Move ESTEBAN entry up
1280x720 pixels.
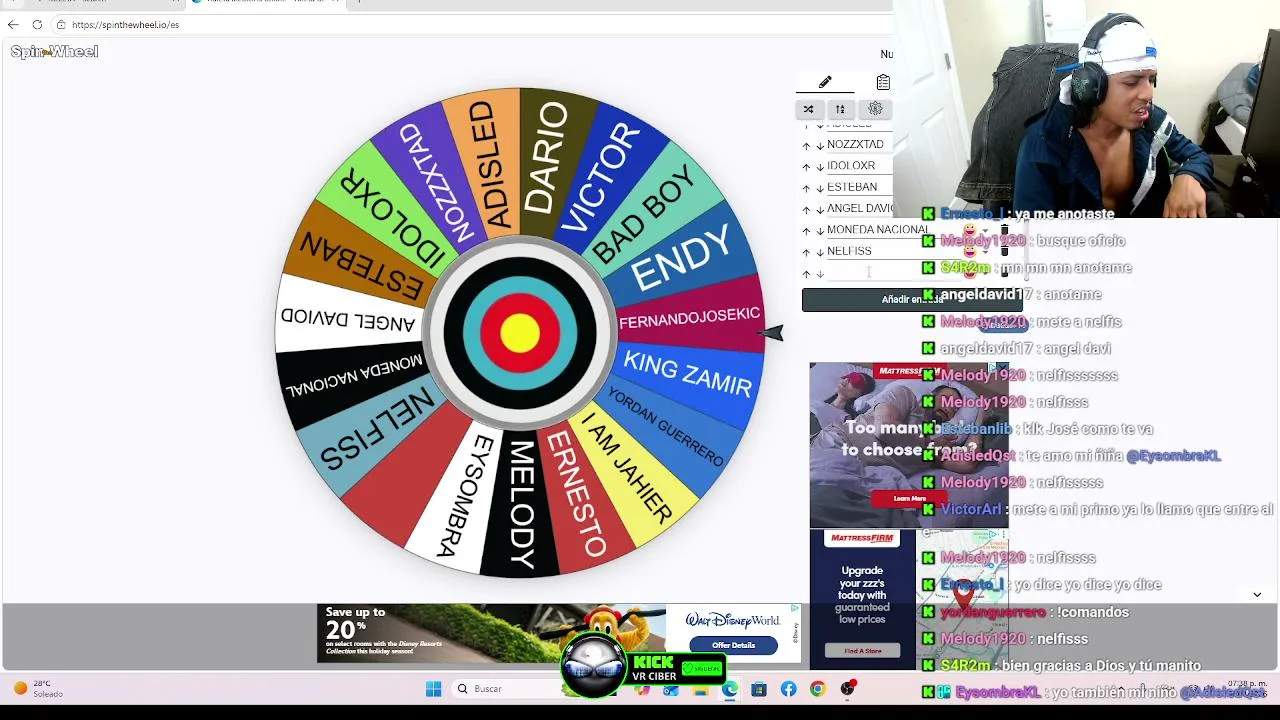(x=806, y=188)
